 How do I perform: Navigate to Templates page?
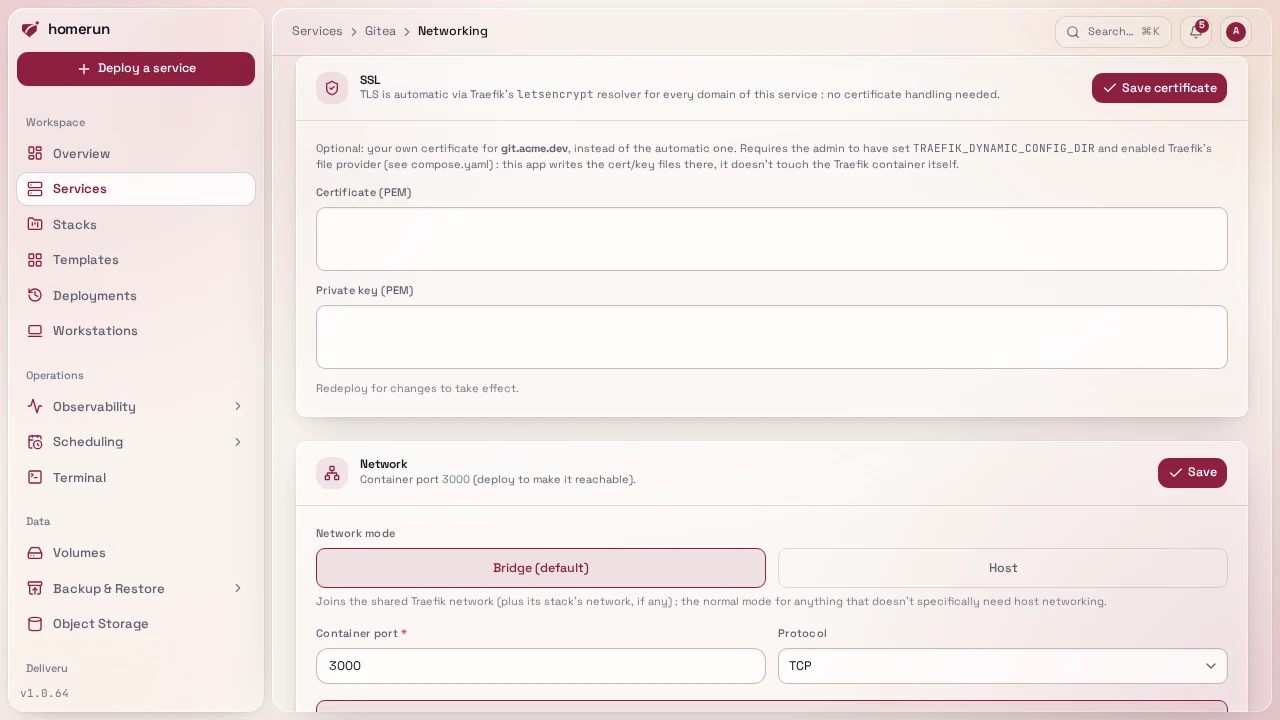point(136,260)
